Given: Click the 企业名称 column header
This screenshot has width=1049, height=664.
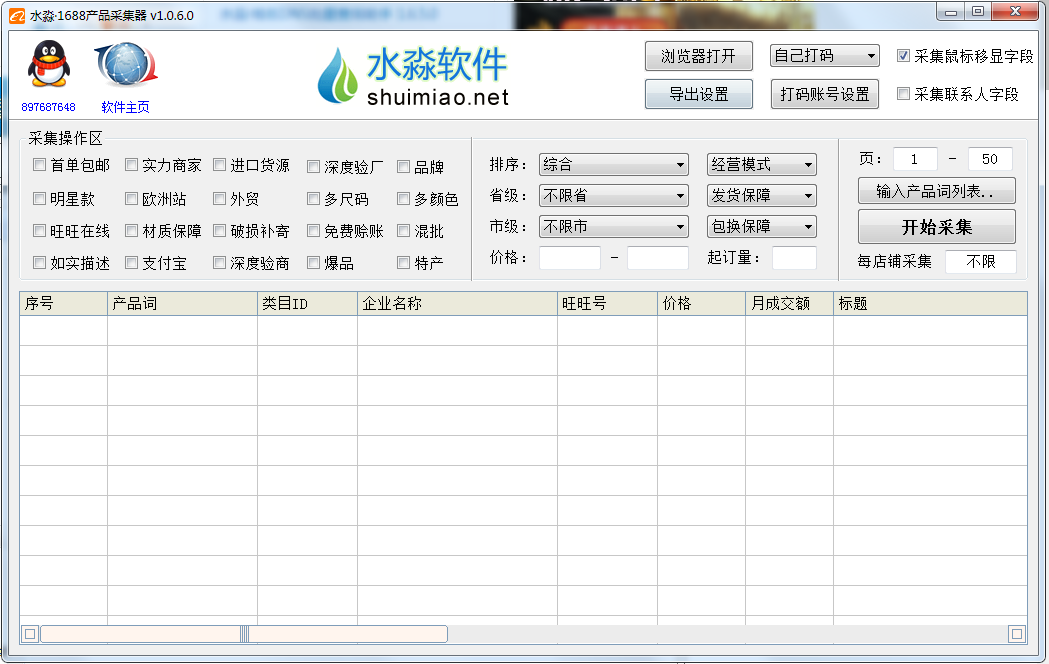Looking at the screenshot, I should [x=458, y=304].
